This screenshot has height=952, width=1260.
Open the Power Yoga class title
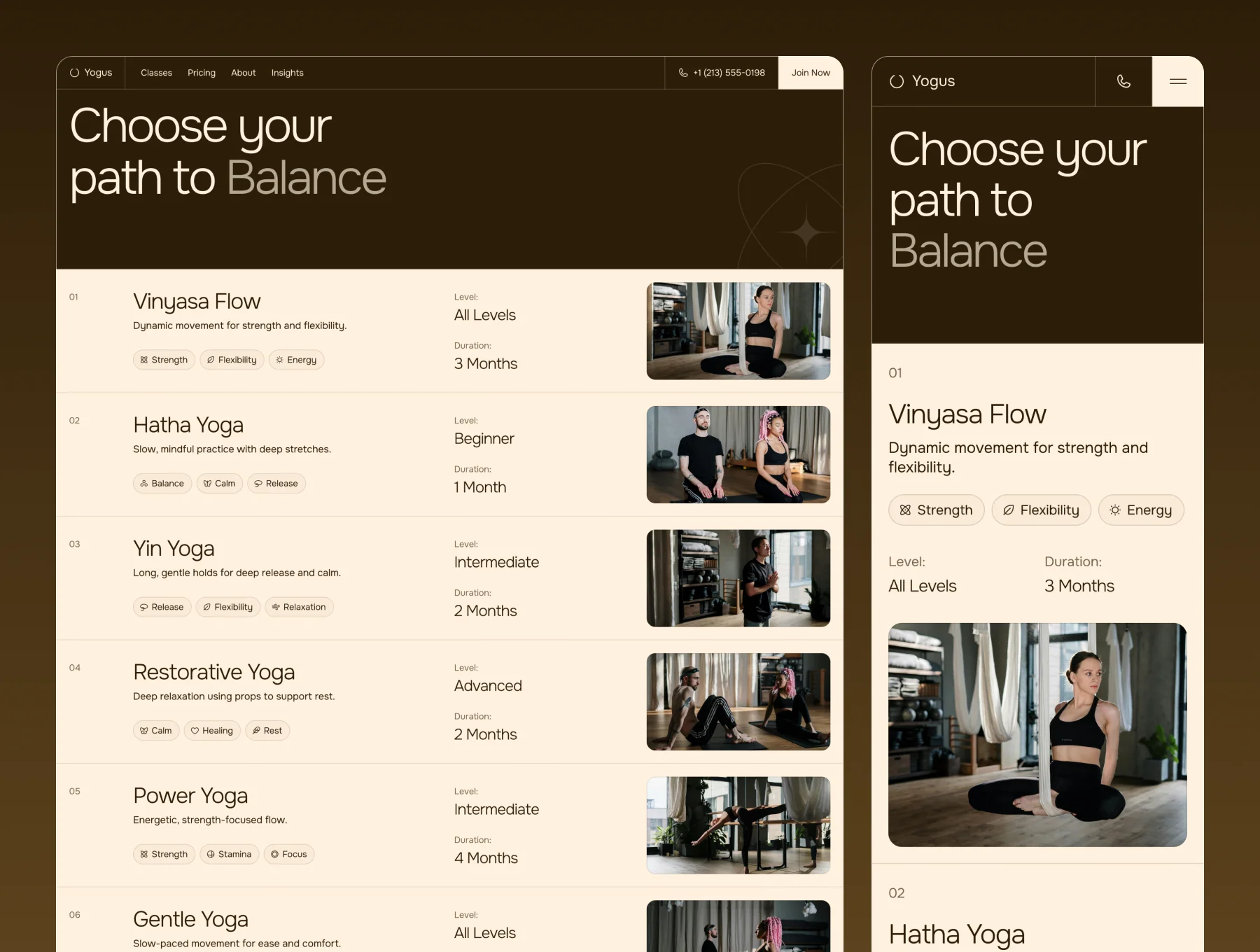point(190,796)
